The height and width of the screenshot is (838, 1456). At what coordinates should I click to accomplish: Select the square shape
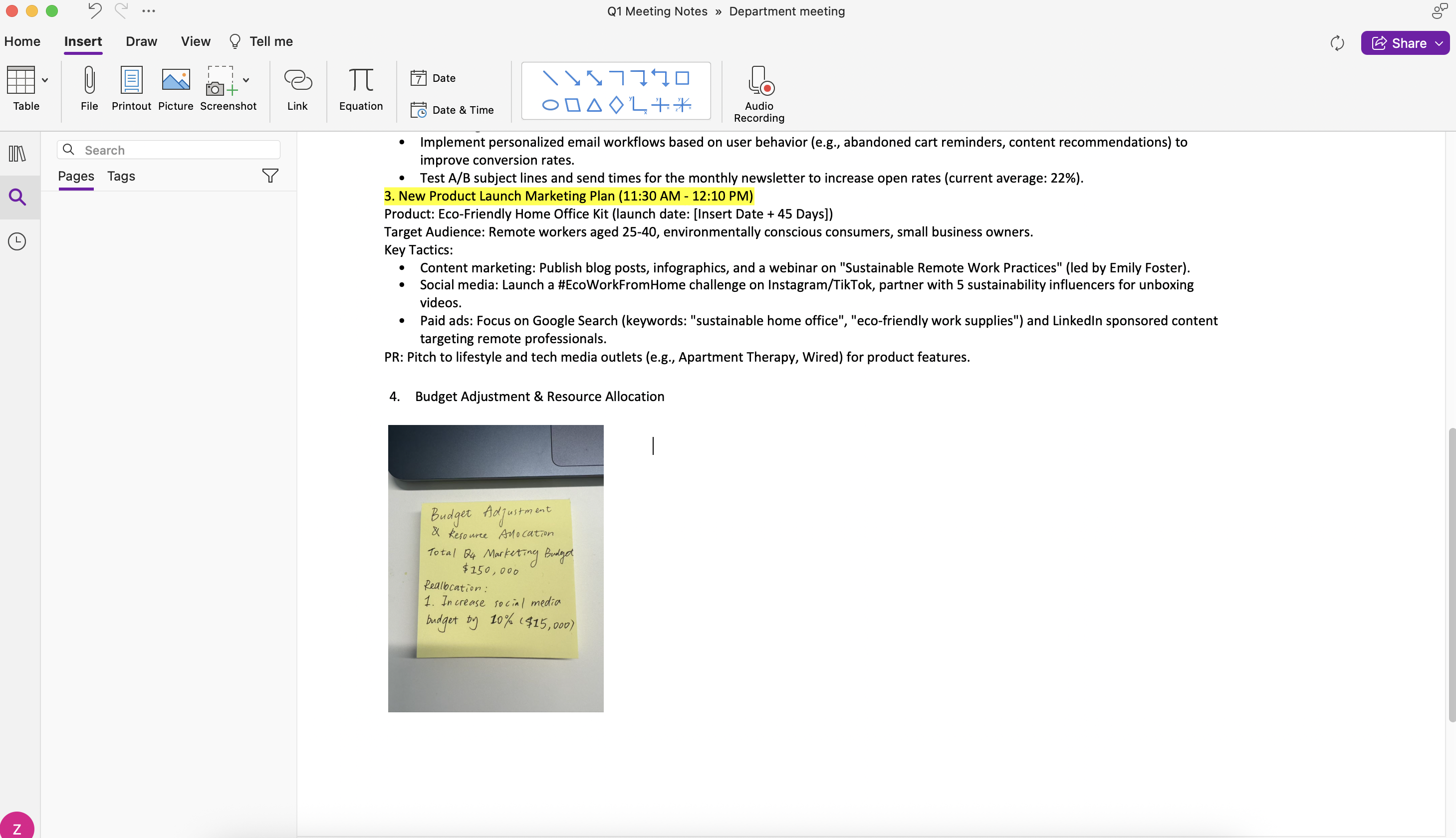tap(682, 78)
